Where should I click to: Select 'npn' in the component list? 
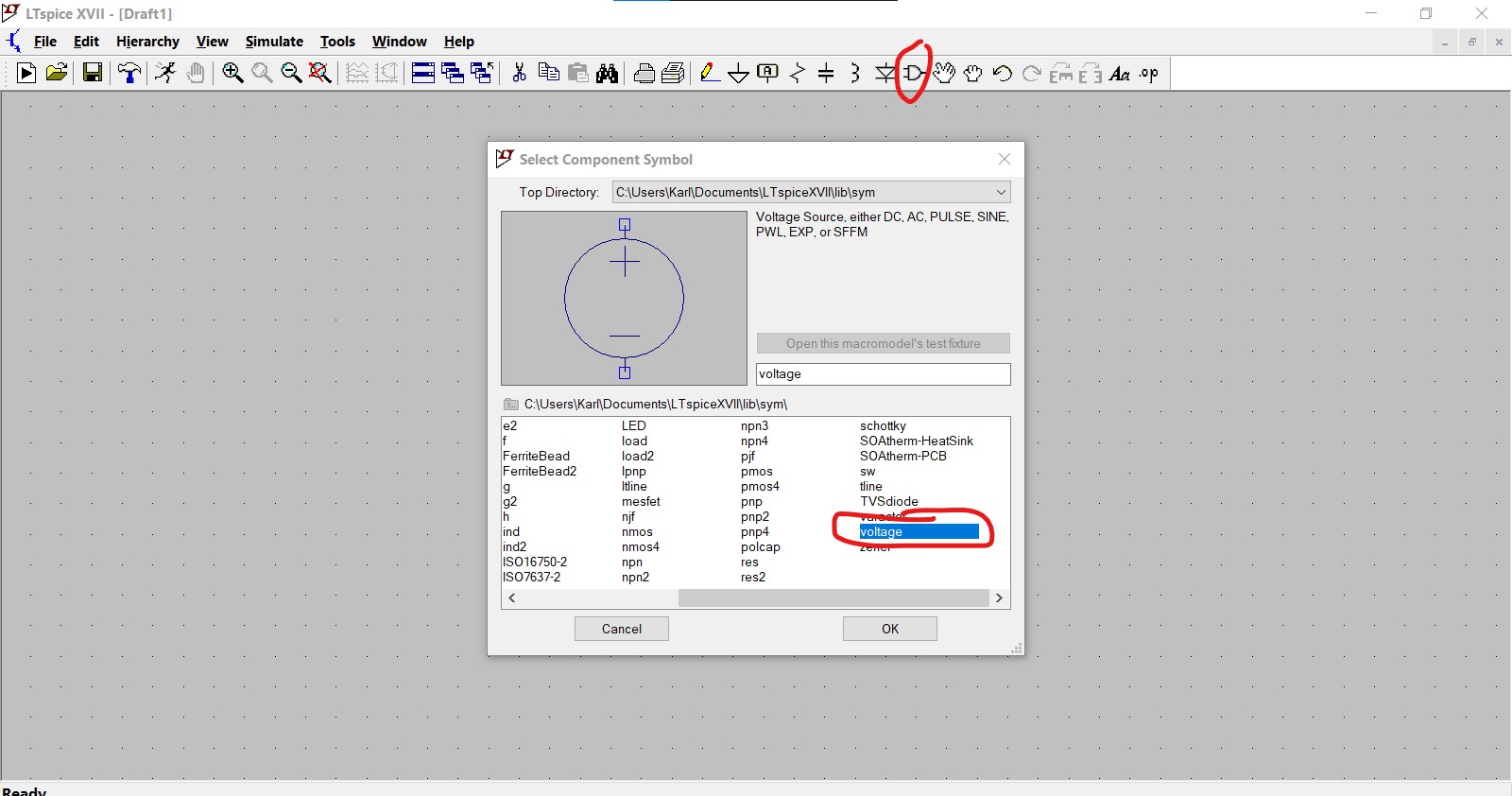coord(632,562)
